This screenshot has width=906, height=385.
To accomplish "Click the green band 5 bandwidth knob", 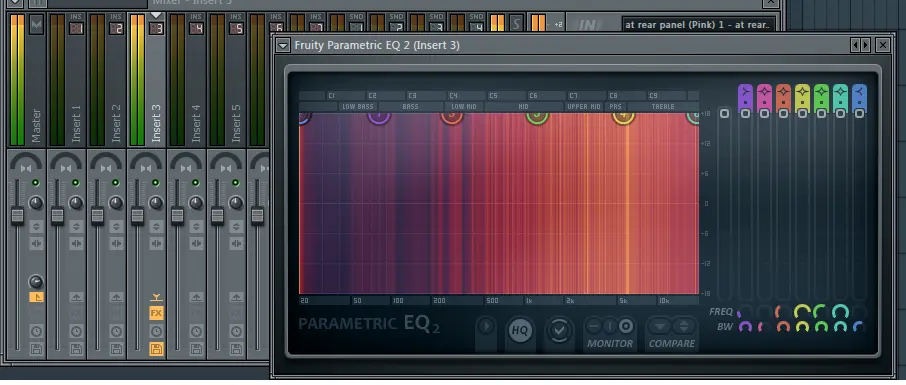I will (x=821, y=327).
